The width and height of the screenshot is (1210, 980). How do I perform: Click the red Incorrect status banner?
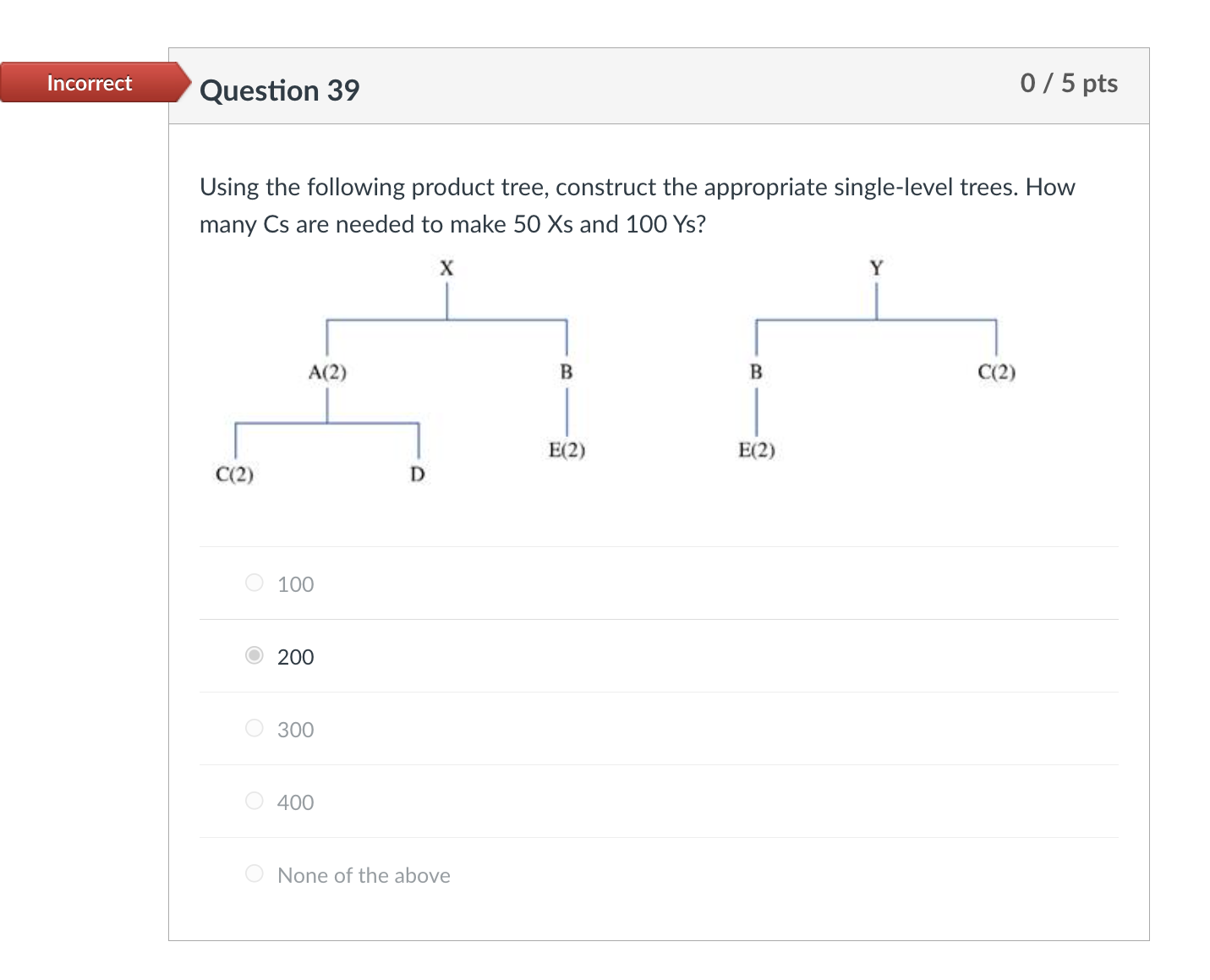pyautogui.click(x=89, y=83)
